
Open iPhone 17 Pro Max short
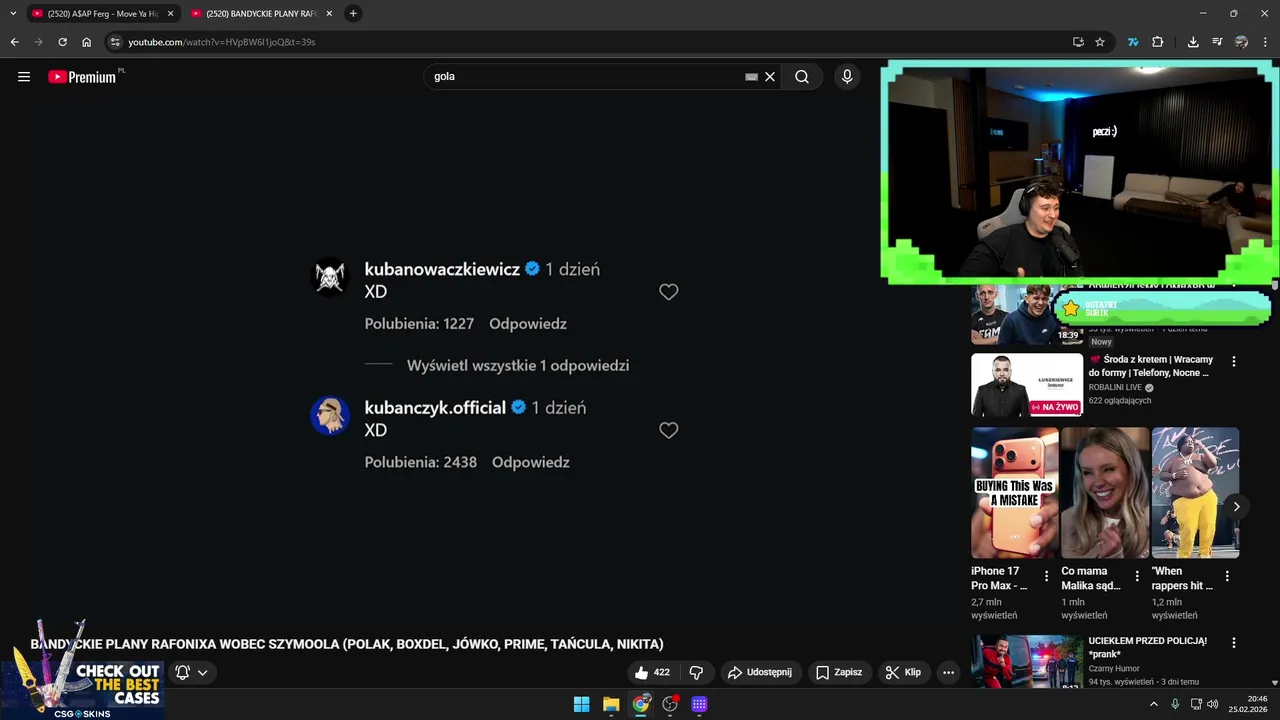1014,493
